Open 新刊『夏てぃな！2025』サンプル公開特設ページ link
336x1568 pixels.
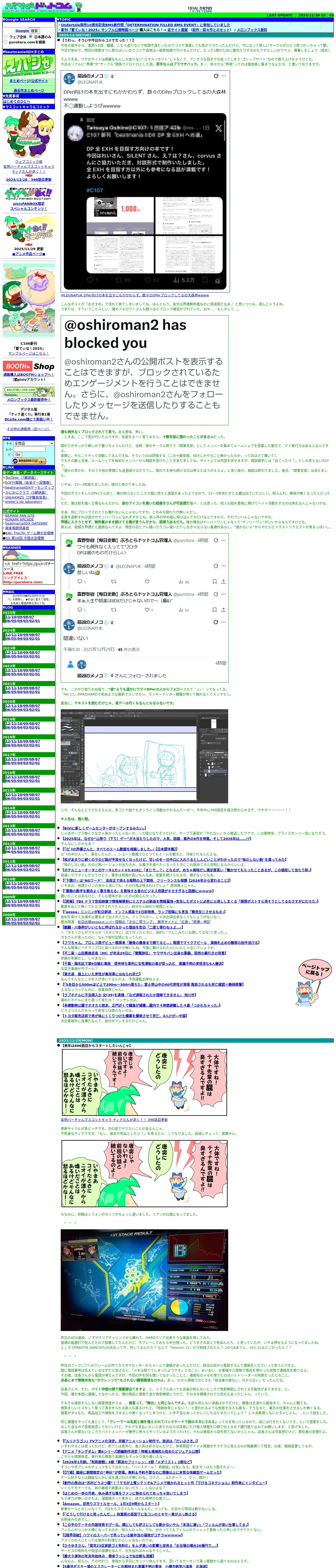point(99,30)
